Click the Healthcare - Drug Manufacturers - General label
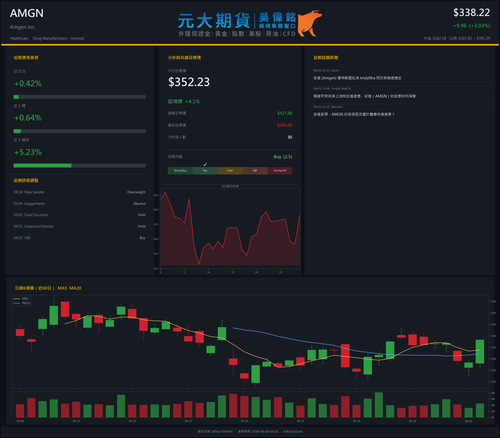The image size is (500, 438). [47, 38]
